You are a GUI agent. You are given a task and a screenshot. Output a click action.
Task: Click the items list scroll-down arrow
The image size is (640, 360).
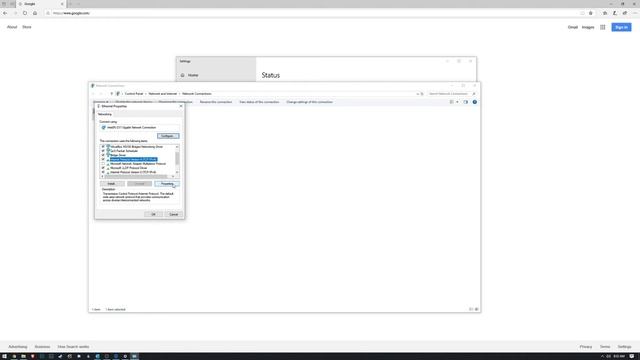click(x=177, y=172)
